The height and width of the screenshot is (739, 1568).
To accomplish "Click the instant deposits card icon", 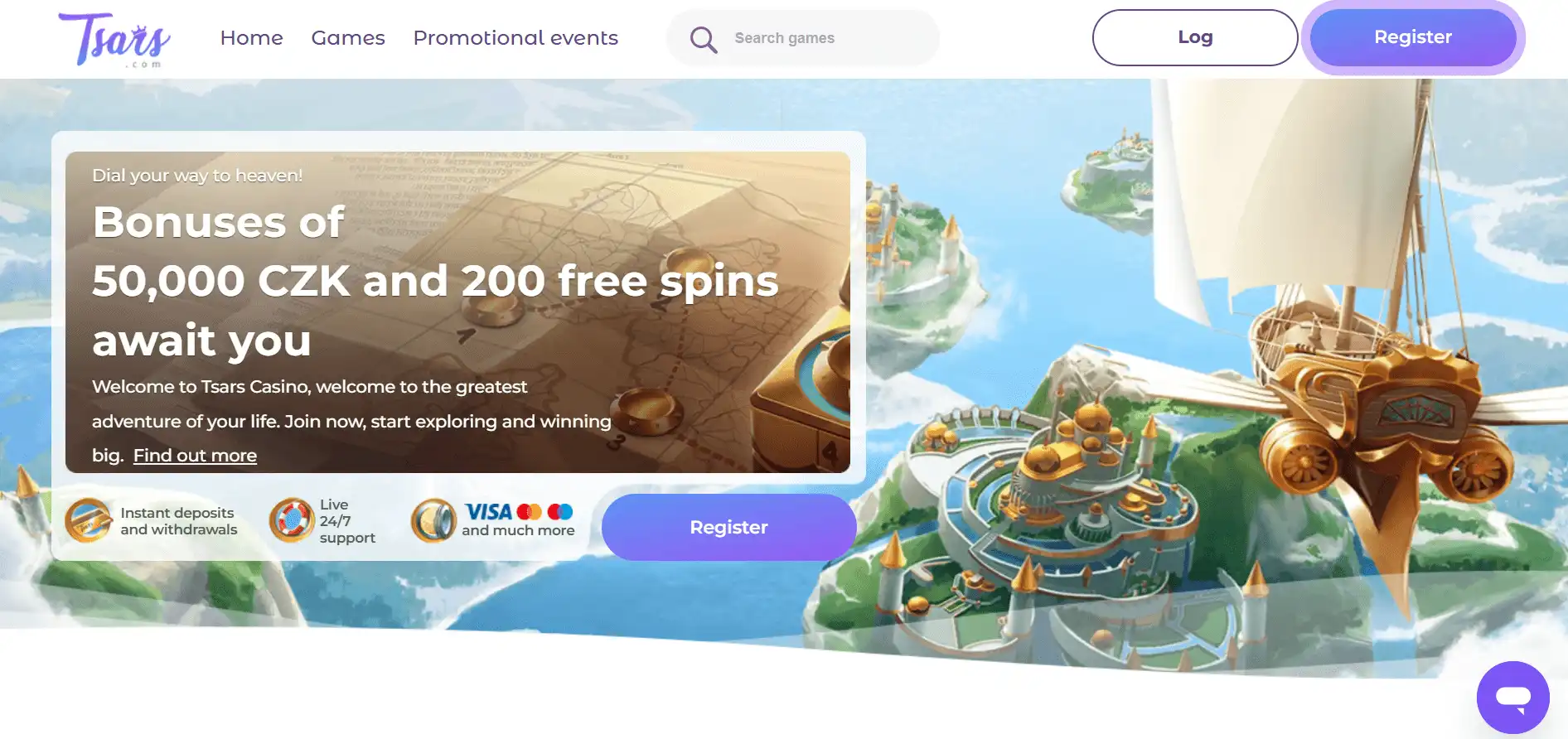I will pos(89,520).
